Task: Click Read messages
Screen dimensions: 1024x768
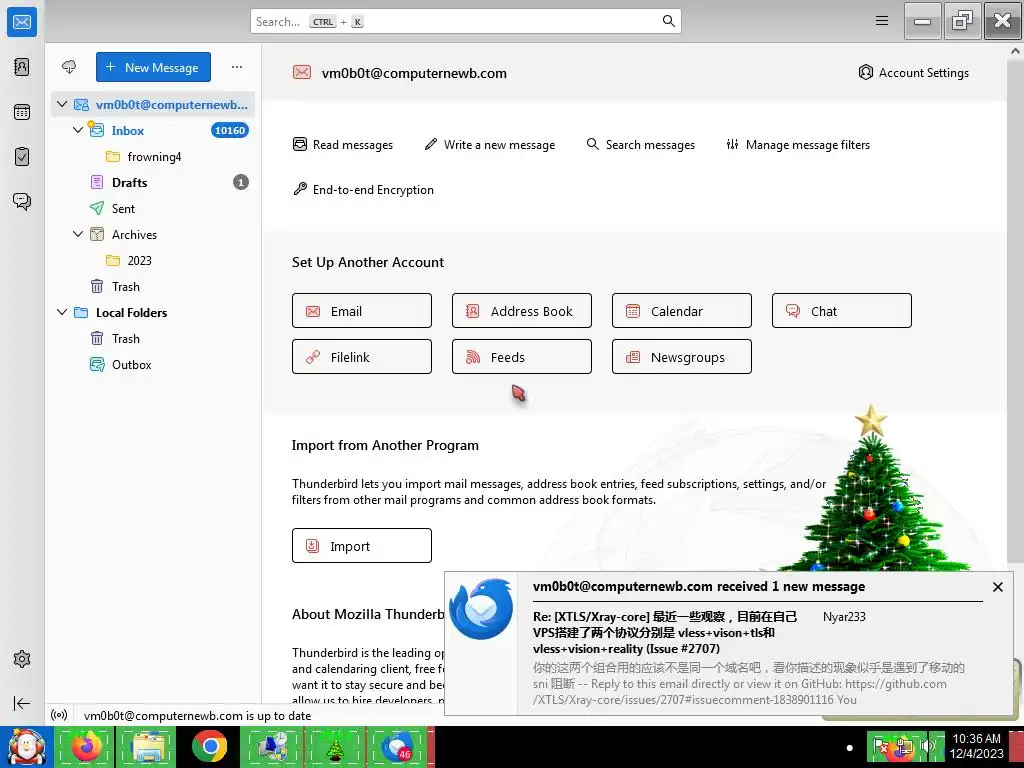Action: click(343, 144)
